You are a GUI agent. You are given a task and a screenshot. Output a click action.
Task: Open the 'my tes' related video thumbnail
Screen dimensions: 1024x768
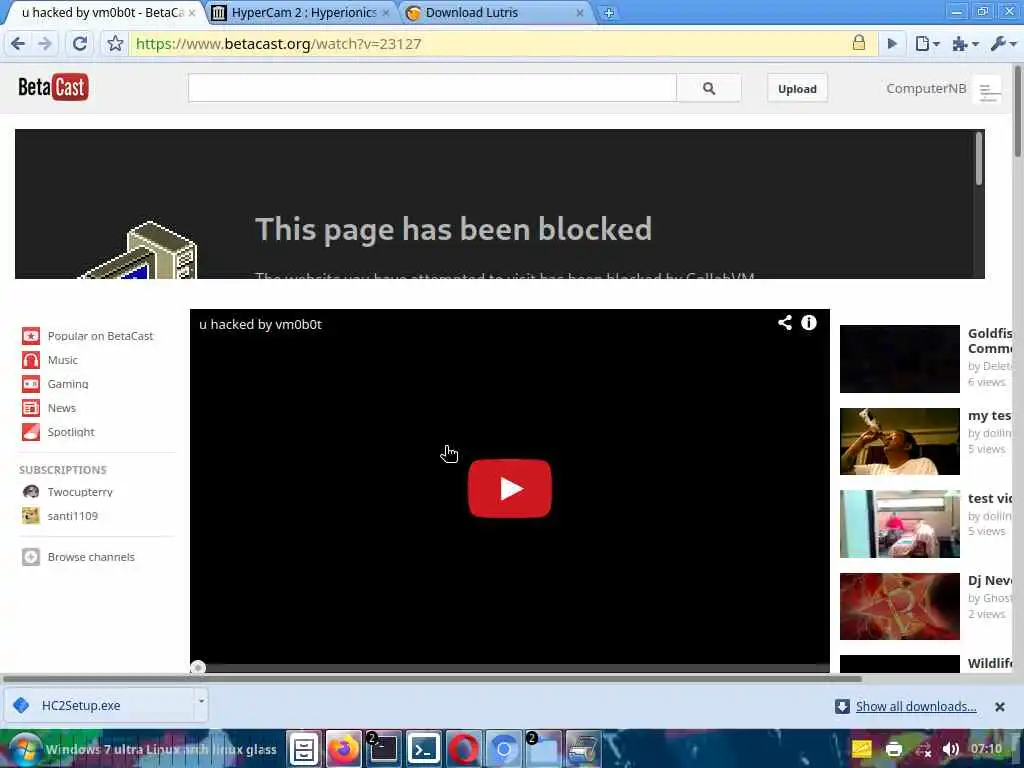(x=899, y=441)
